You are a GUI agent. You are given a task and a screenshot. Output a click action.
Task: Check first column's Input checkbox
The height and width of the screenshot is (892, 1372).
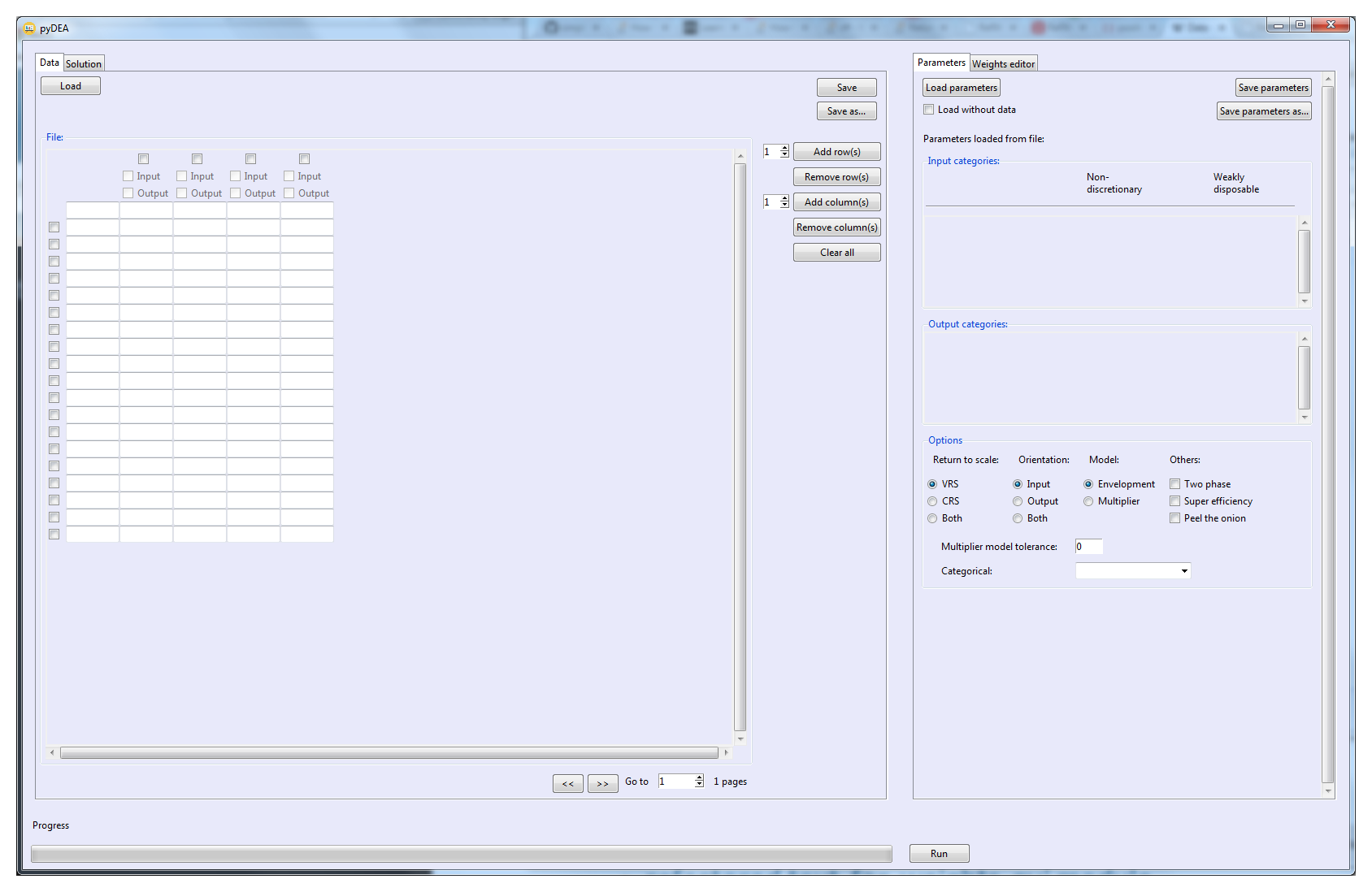click(128, 176)
